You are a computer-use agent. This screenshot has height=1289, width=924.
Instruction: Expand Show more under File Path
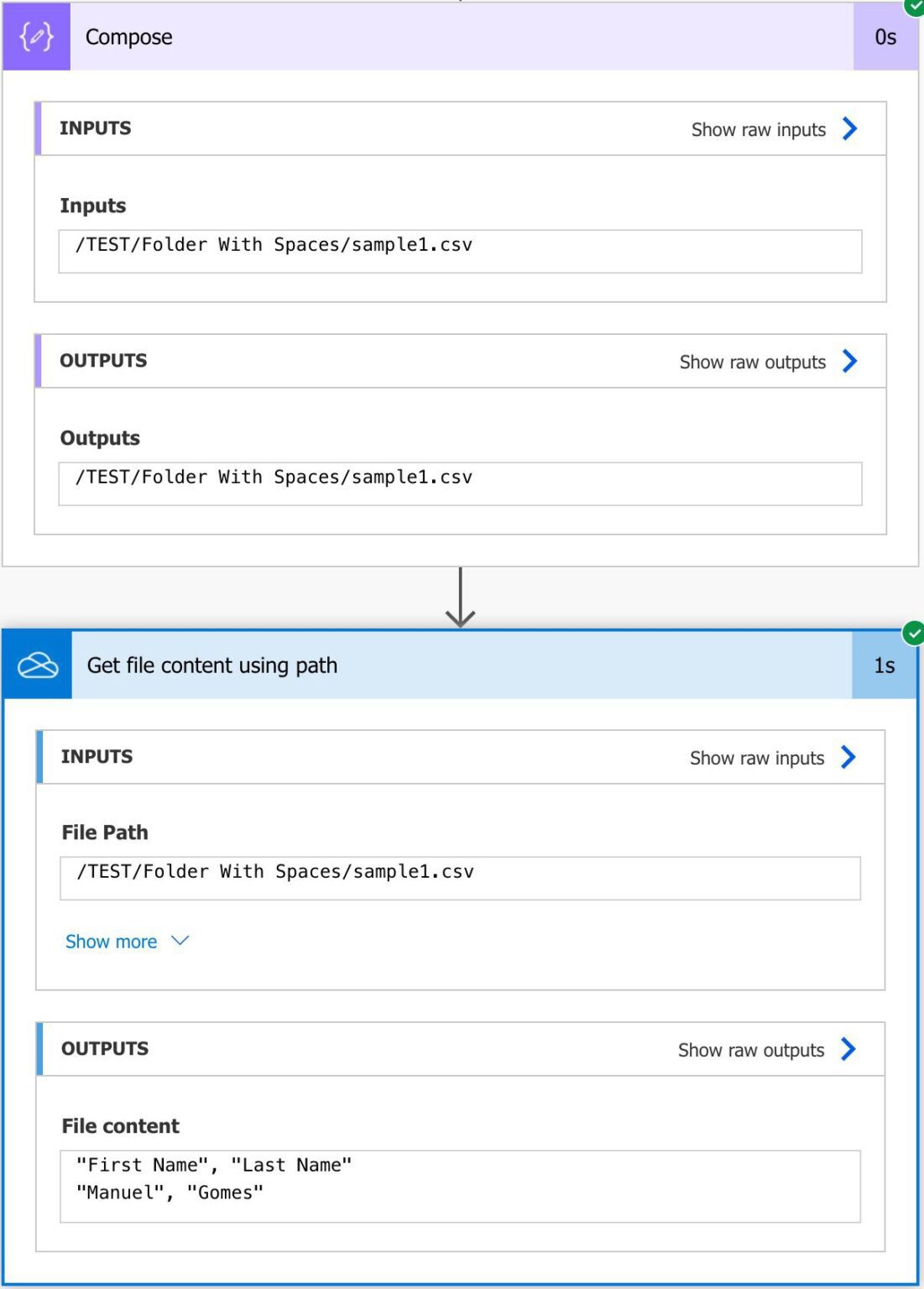[111, 942]
